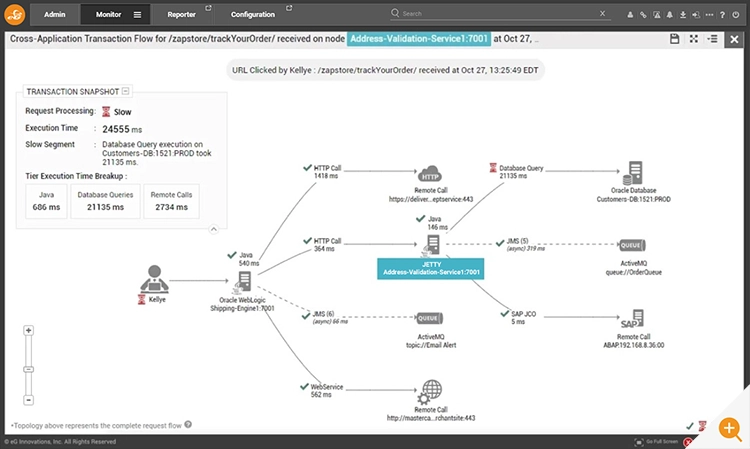Click the HTTP Call 364 ms label

[x=327, y=245]
